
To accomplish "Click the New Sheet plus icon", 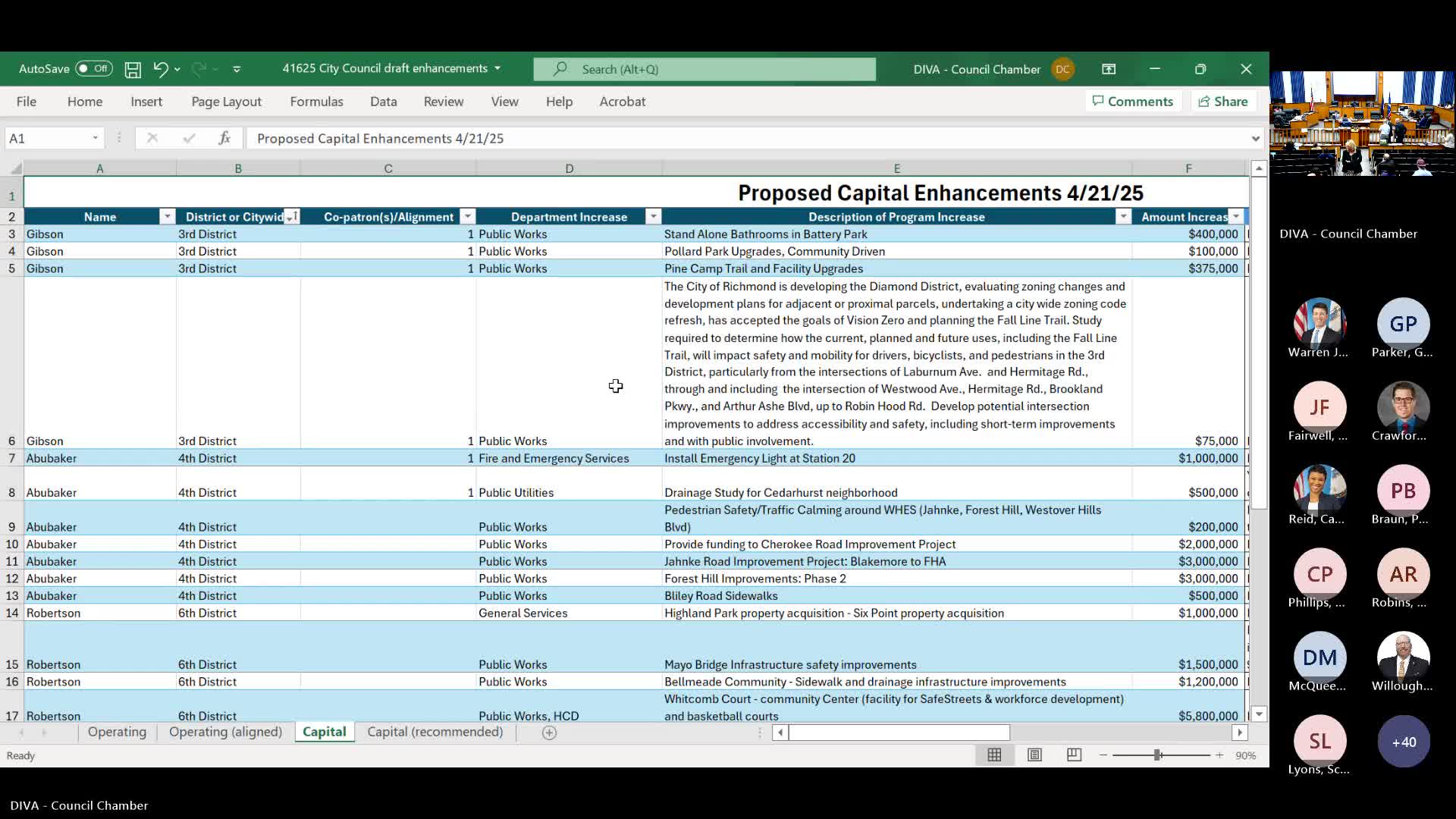I will (x=550, y=733).
